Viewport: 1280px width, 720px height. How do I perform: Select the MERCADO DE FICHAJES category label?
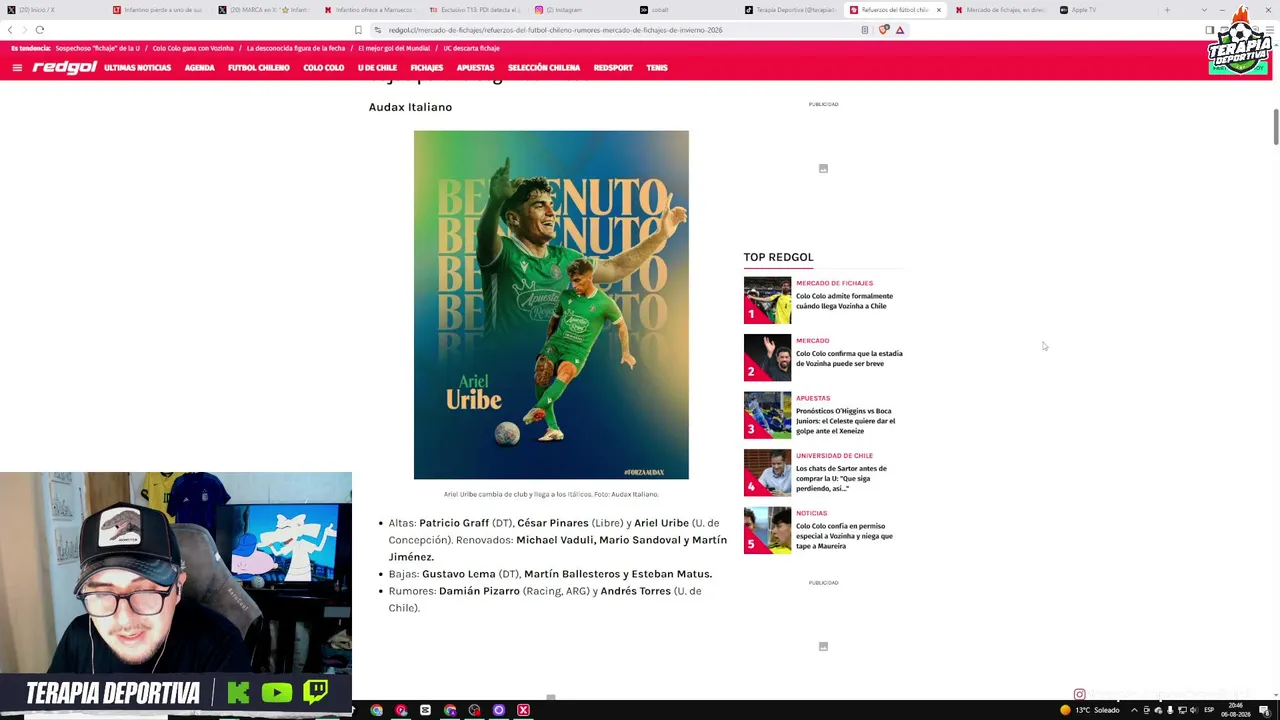click(834, 283)
